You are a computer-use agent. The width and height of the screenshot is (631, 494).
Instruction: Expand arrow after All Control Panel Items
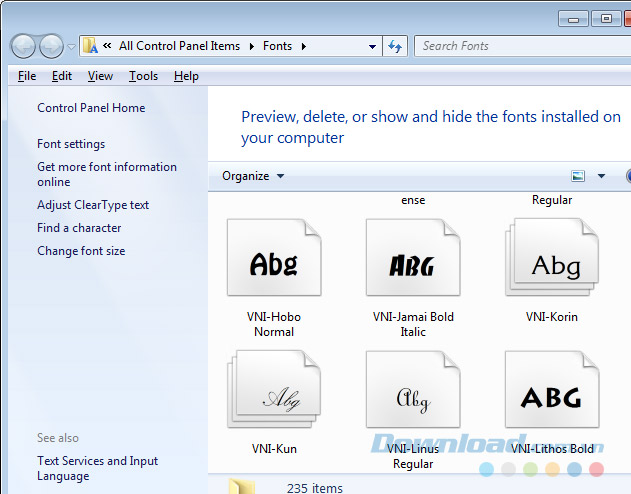252,46
